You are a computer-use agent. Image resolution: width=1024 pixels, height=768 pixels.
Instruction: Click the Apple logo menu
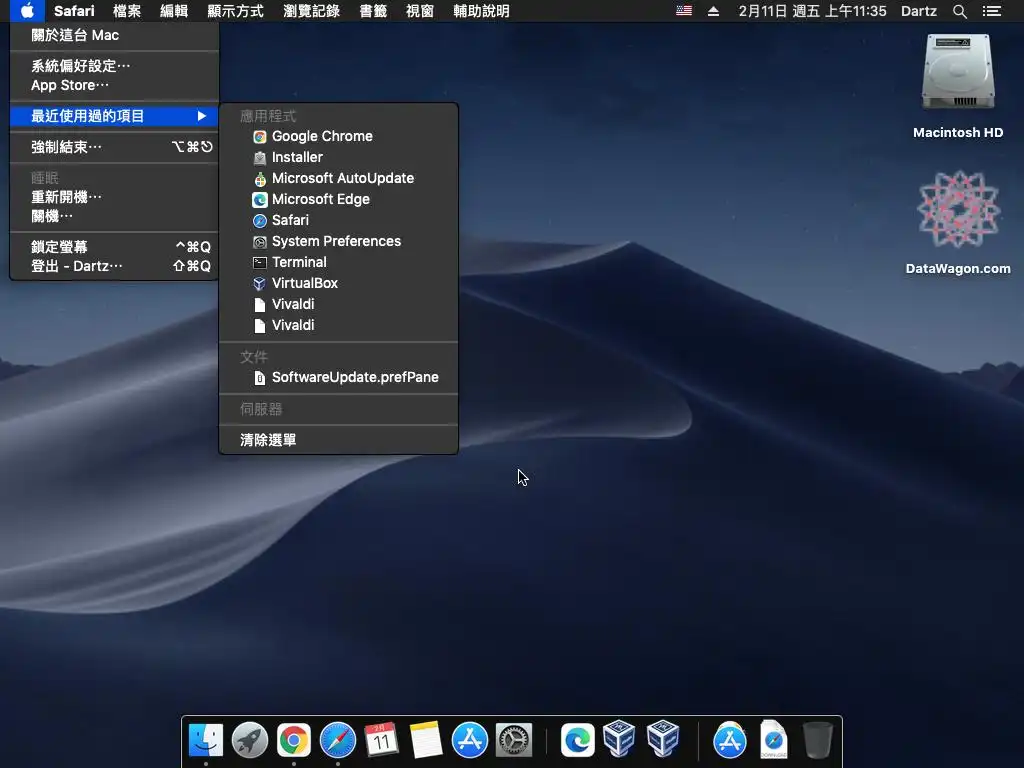click(x=27, y=10)
